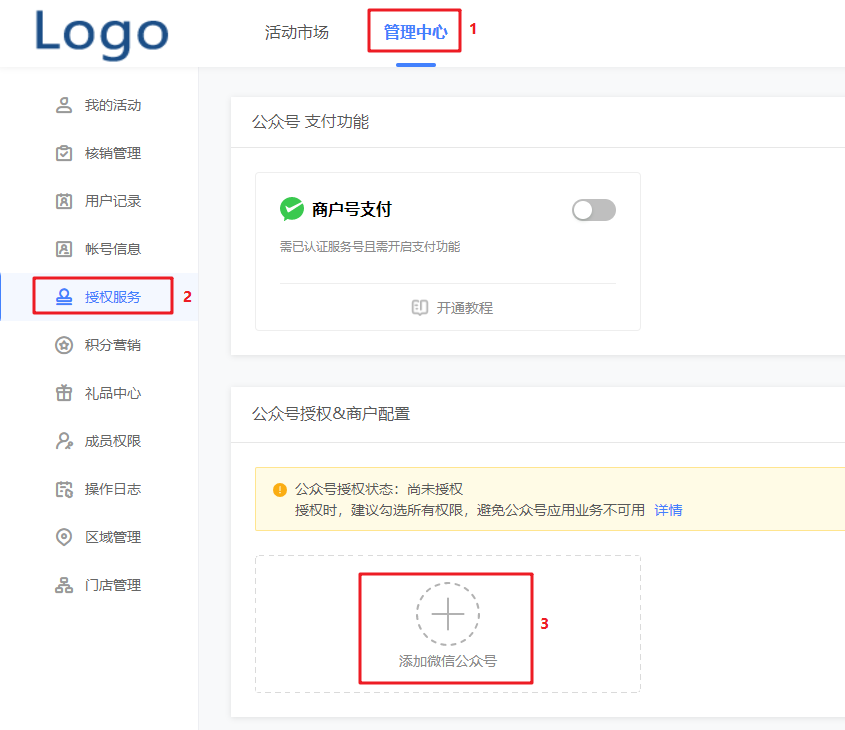Open 区域管理 menu item

pos(113,537)
